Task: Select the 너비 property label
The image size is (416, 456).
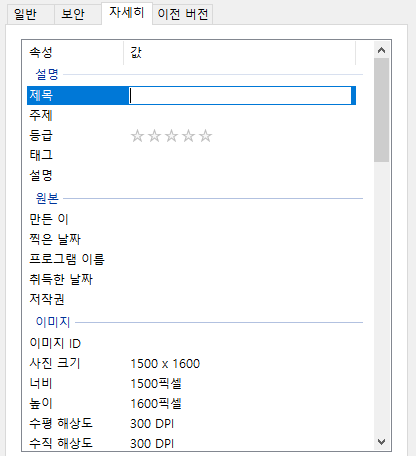Action: point(41,383)
